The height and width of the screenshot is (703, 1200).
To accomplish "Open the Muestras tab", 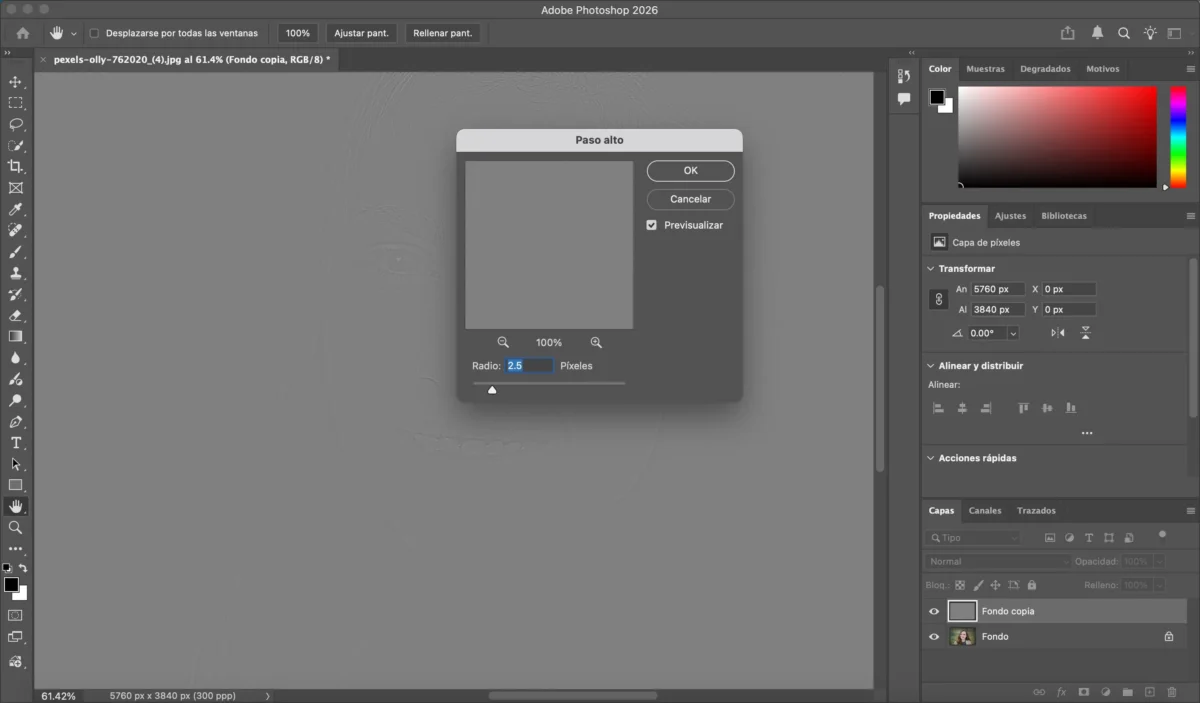I will pos(985,69).
